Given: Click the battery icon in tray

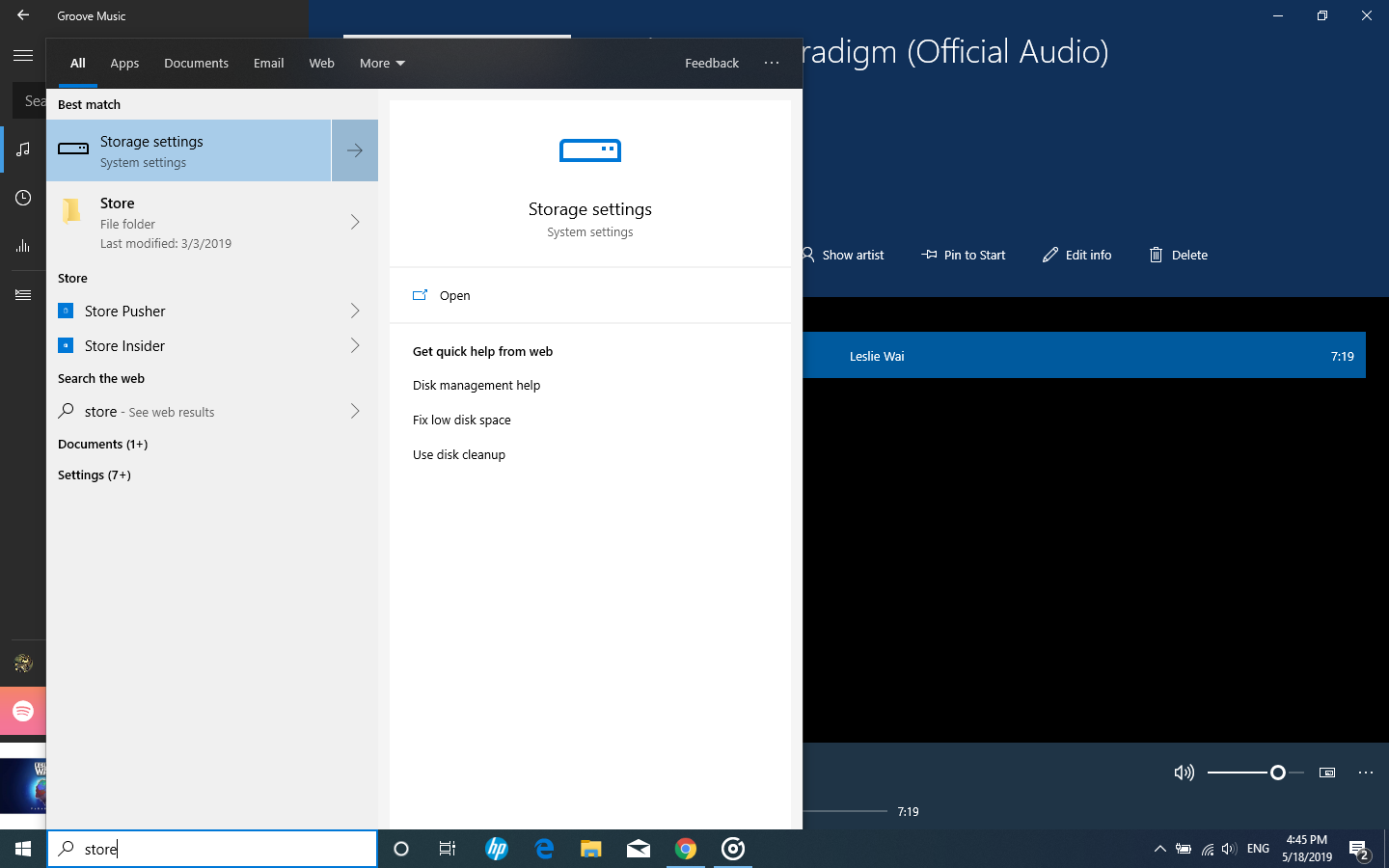Looking at the screenshot, I should point(1184,850).
